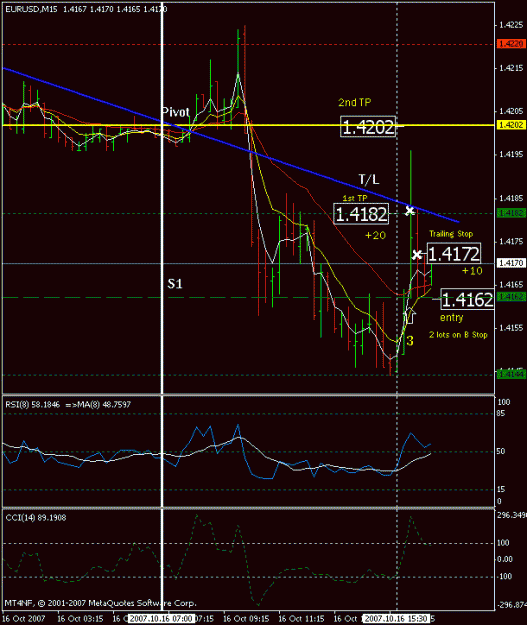
Task: Select the 1.4172 trailing stop label box
Action: coord(454,253)
